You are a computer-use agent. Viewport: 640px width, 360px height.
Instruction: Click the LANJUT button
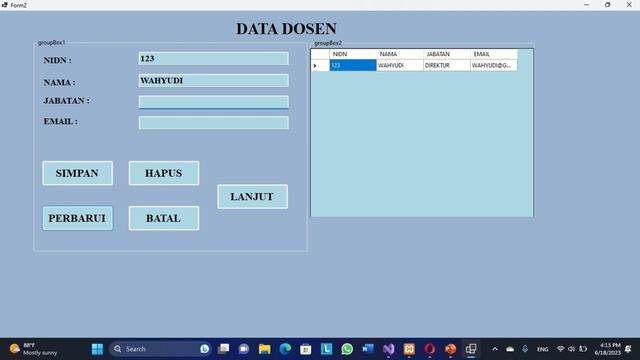pos(253,197)
